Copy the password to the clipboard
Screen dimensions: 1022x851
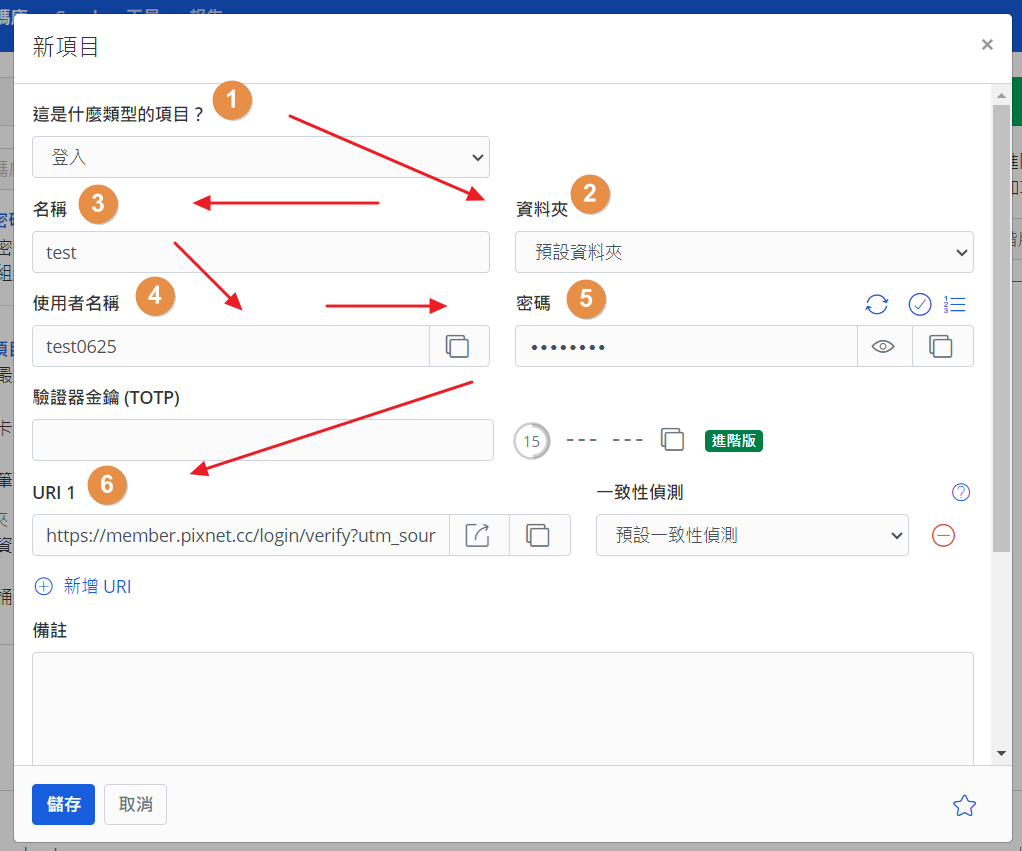(x=941, y=346)
